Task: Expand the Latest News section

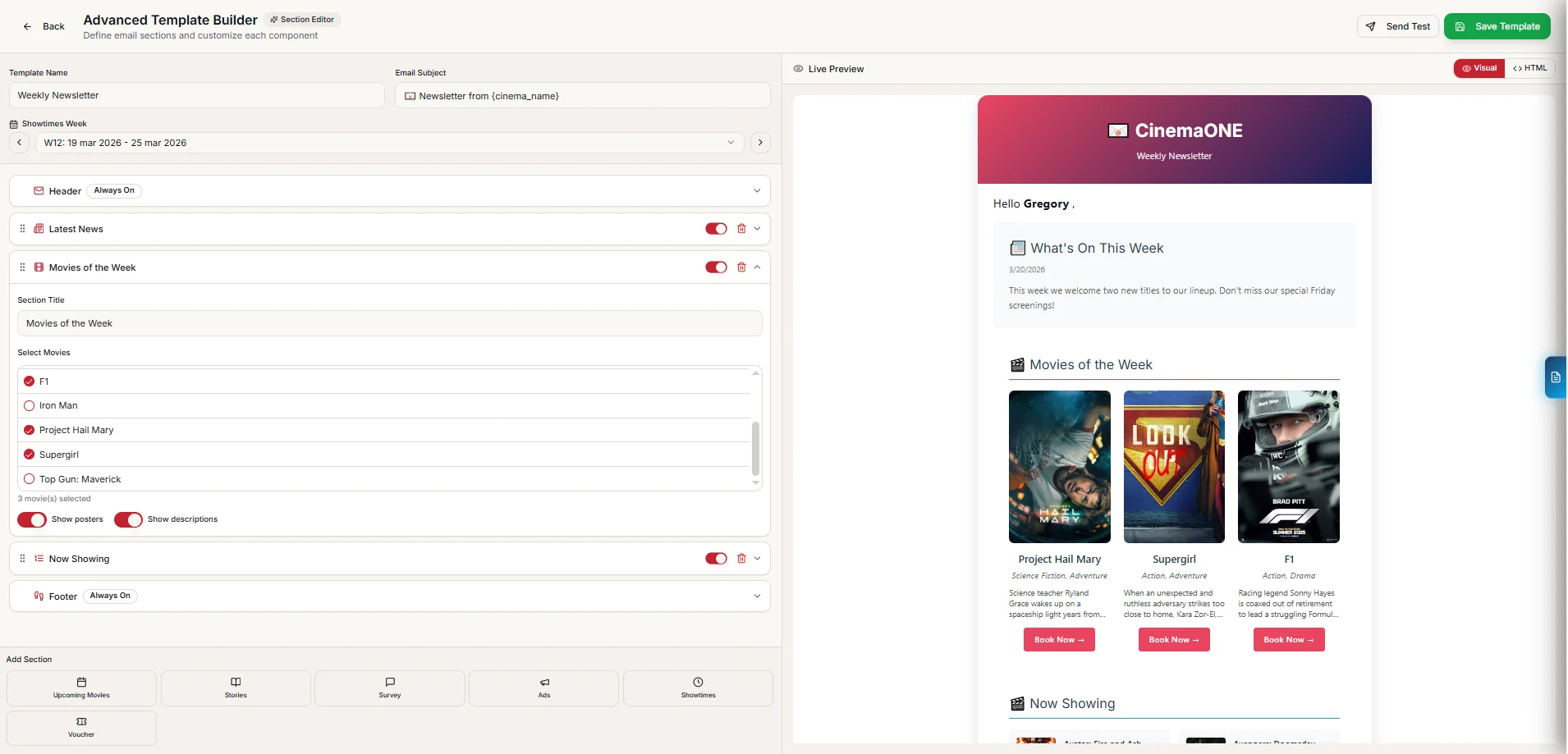Action: click(x=757, y=229)
